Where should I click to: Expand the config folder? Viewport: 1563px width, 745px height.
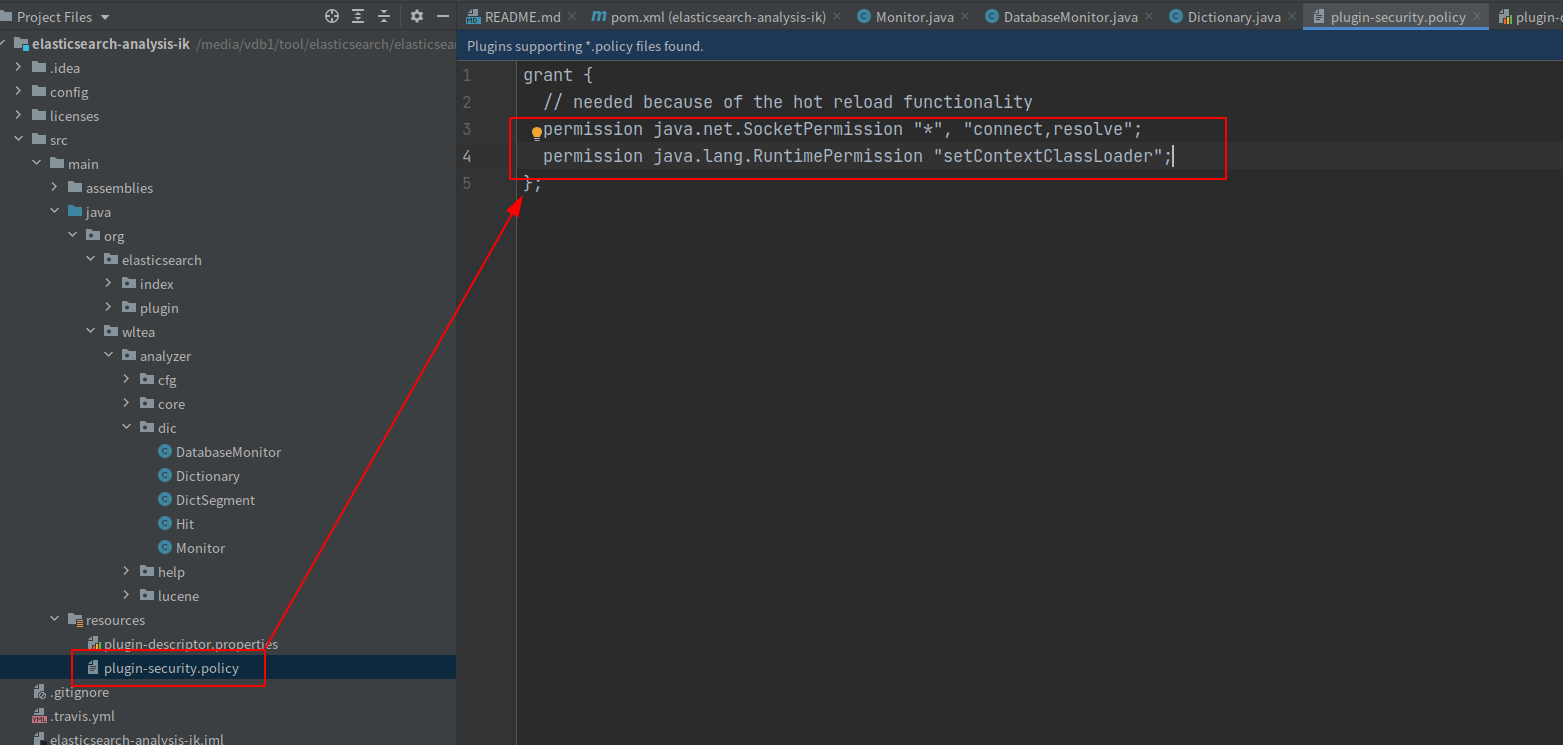(x=18, y=92)
